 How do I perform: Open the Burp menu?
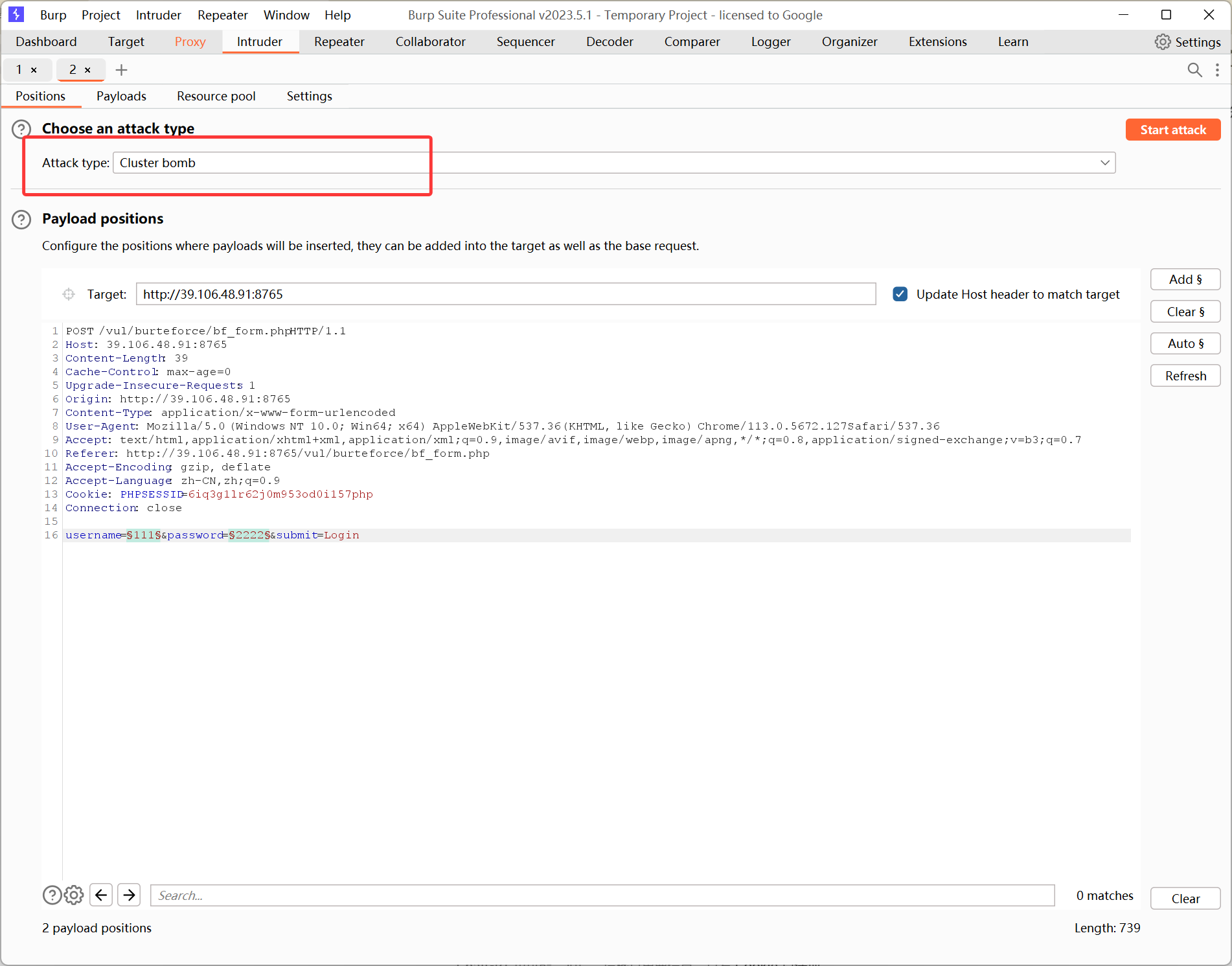click(53, 15)
